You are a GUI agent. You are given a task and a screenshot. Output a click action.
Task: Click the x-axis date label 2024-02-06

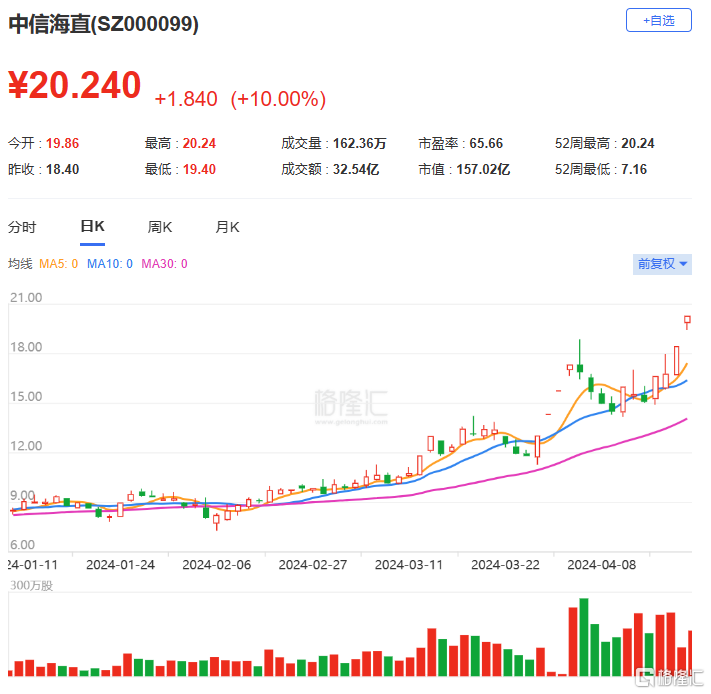(217, 565)
